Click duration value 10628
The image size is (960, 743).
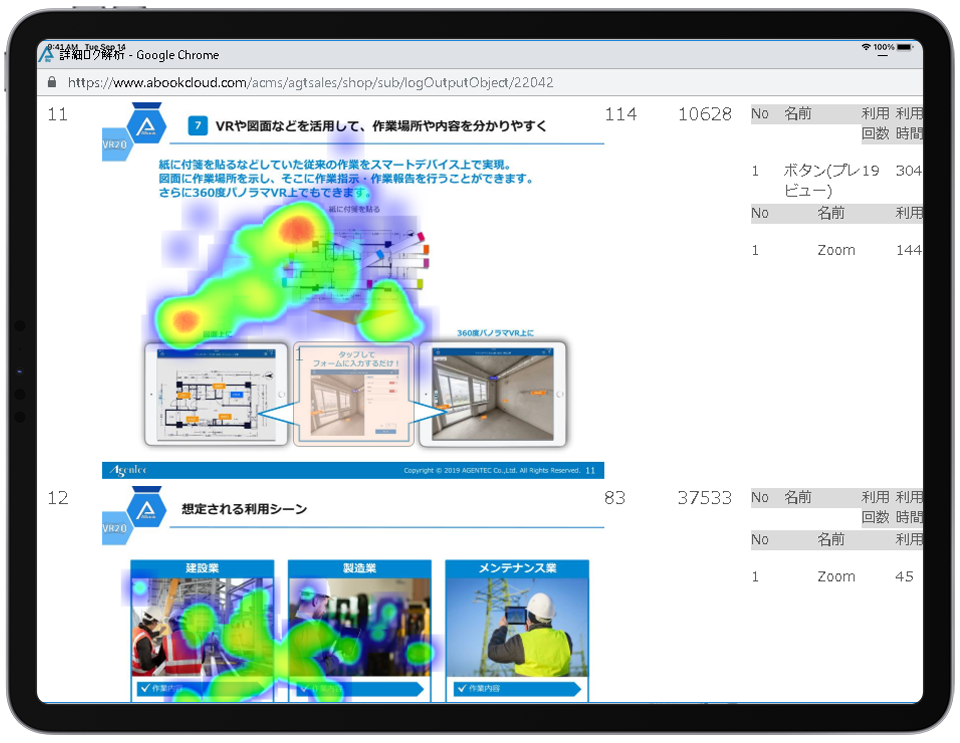click(705, 114)
